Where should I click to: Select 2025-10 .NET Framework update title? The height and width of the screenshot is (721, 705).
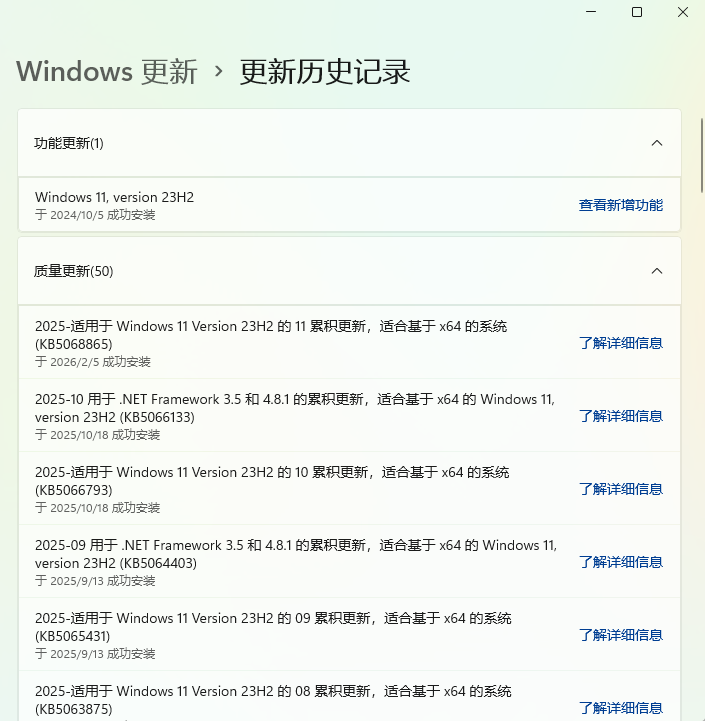[295, 408]
